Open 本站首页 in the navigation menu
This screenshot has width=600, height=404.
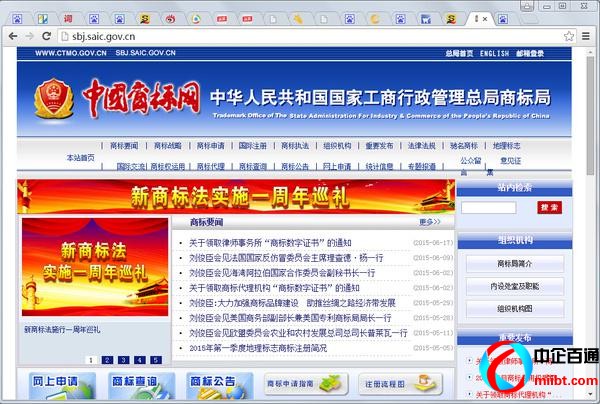pyautogui.click(x=81, y=157)
